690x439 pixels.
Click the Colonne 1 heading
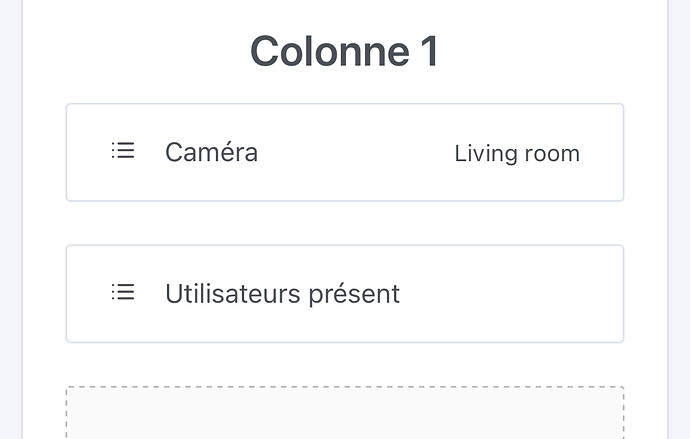(344, 52)
